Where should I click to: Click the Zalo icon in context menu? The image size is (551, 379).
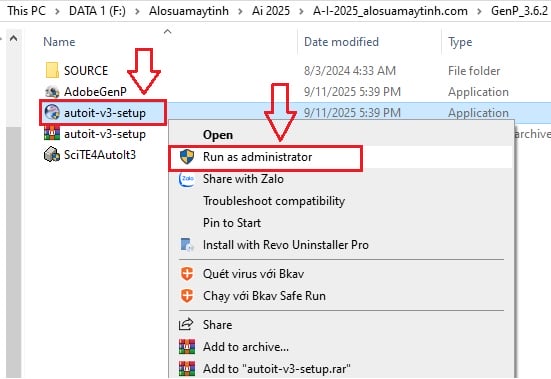point(187,179)
